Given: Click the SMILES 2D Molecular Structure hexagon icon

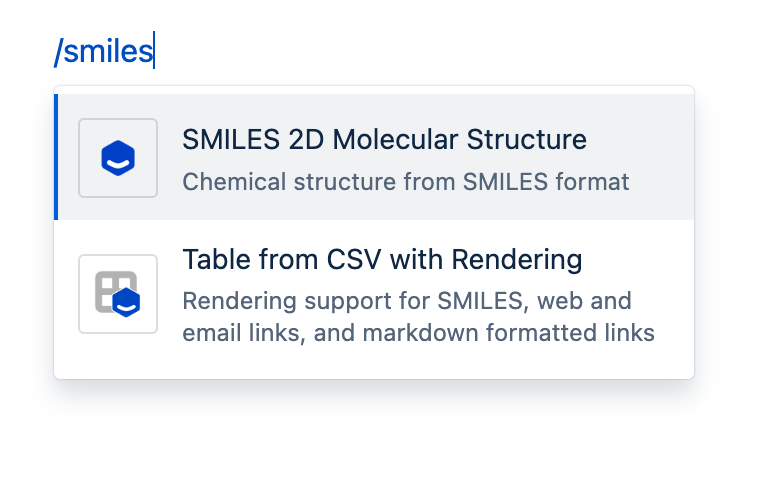Looking at the screenshot, I should point(118,158).
